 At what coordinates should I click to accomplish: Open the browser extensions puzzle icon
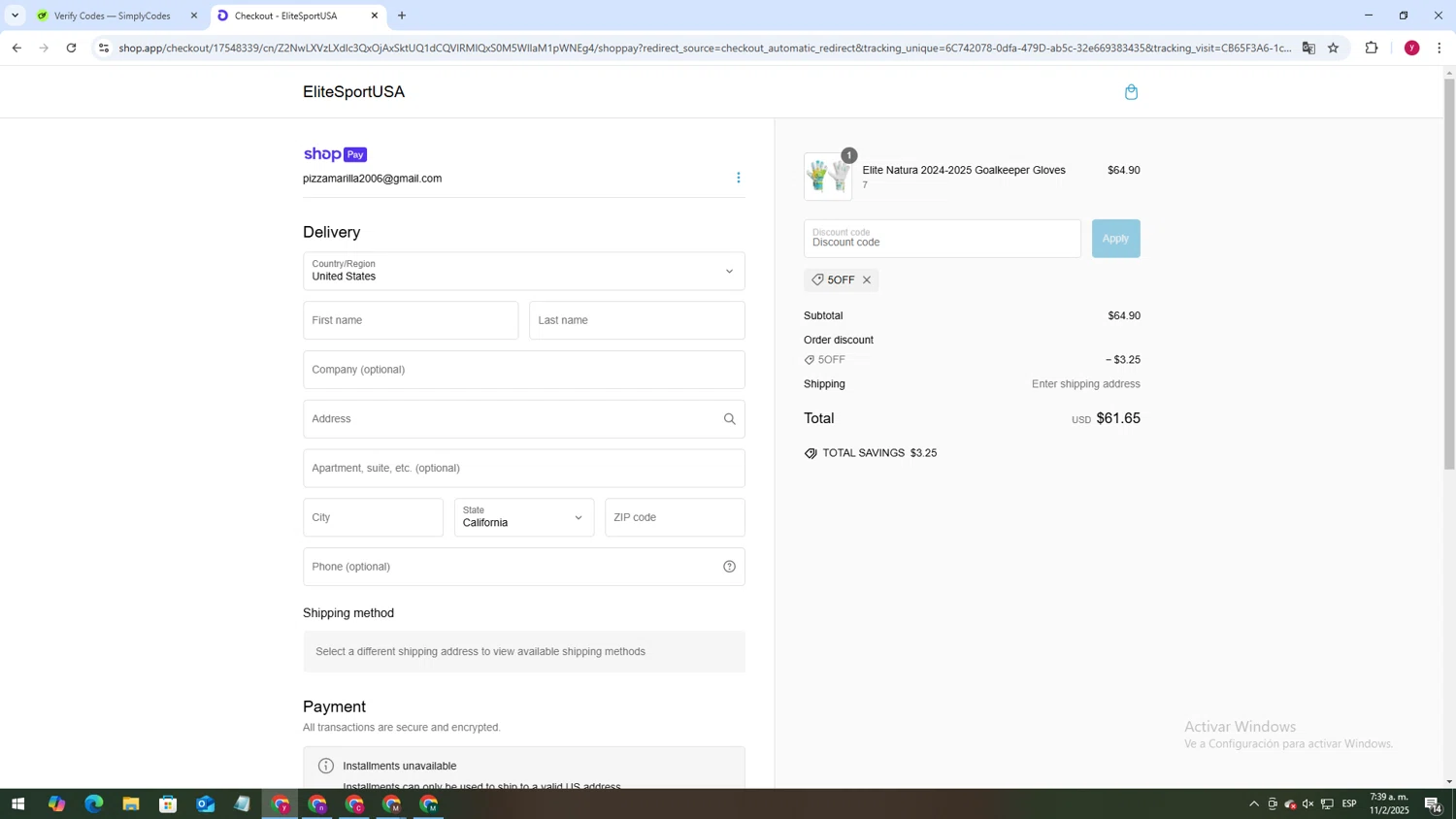coord(1372,48)
